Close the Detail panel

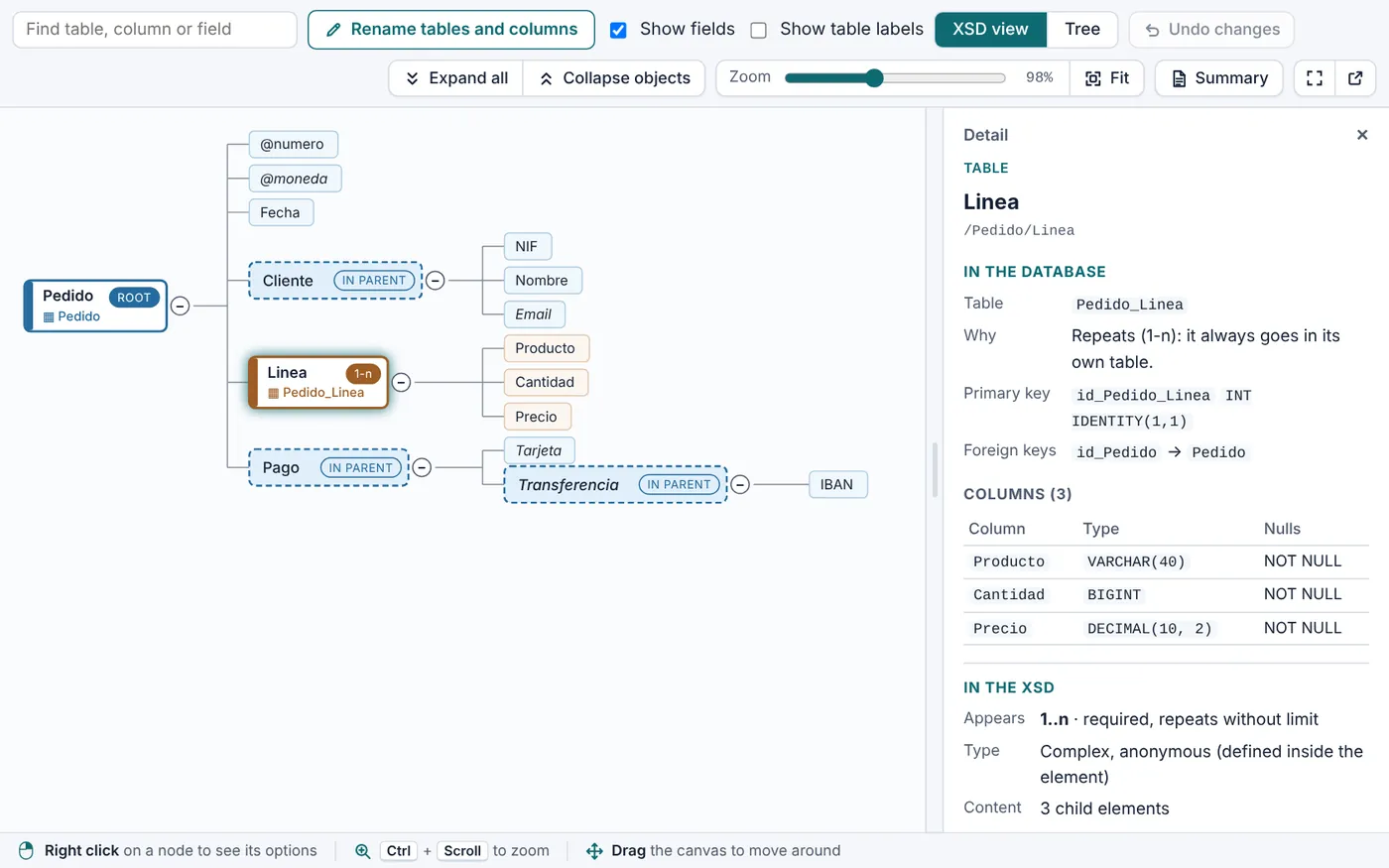click(1362, 135)
